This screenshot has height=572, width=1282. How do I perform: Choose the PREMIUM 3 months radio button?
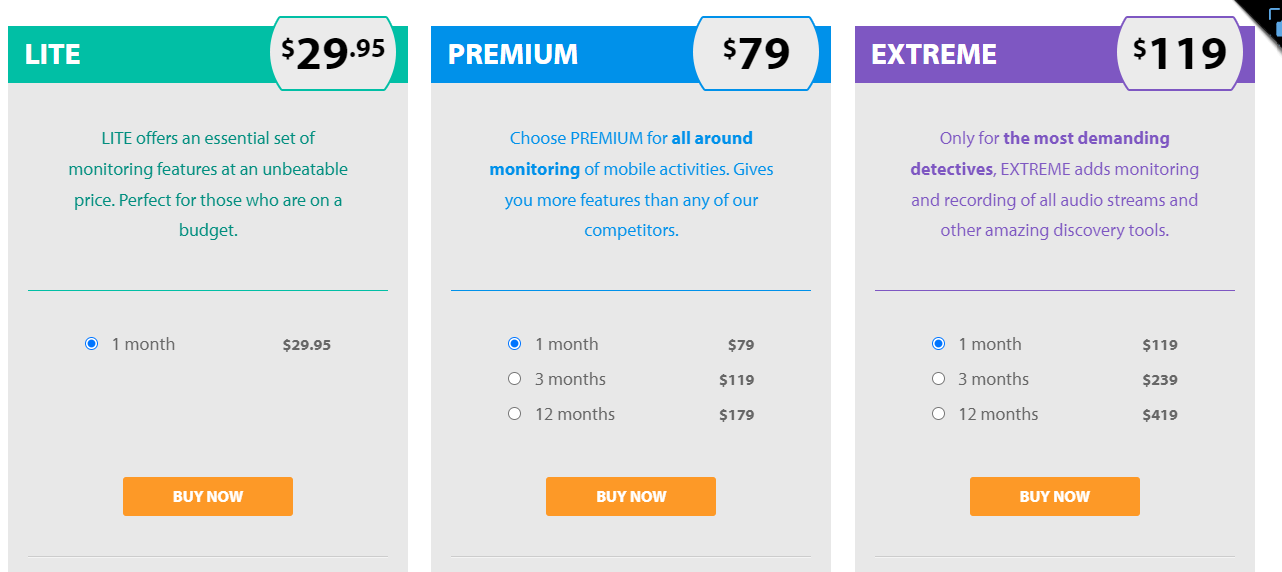[515, 379]
